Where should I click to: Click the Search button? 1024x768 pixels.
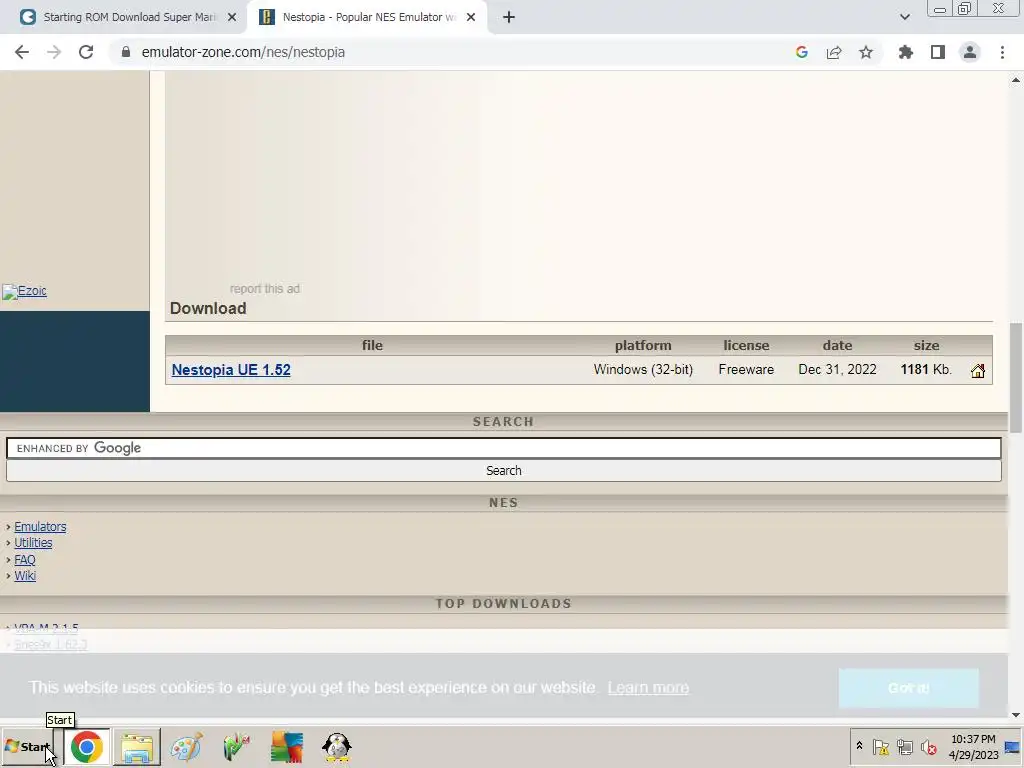(x=504, y=471)
